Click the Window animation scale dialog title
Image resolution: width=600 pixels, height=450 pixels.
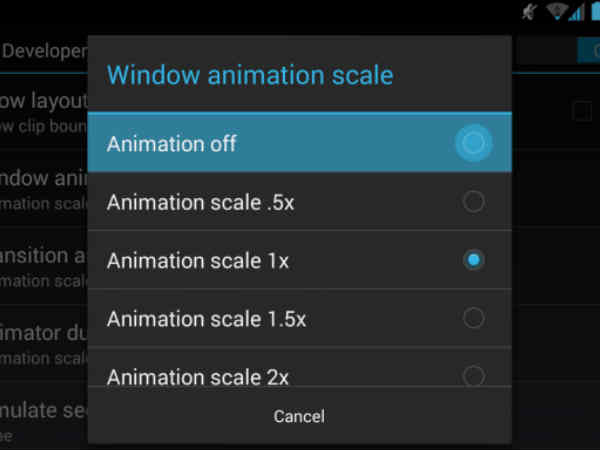[250, 75]
